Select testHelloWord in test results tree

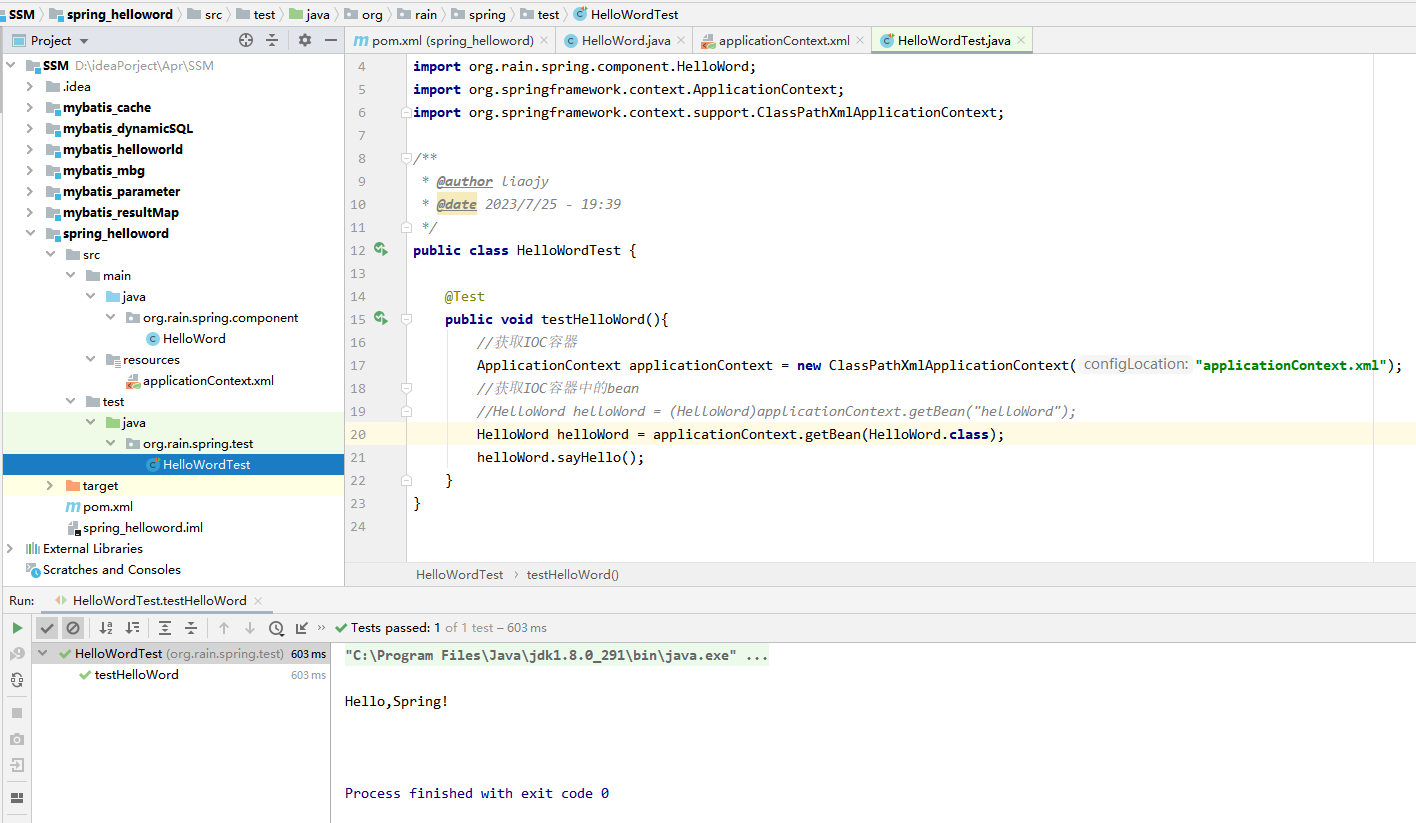pos(136,675)
